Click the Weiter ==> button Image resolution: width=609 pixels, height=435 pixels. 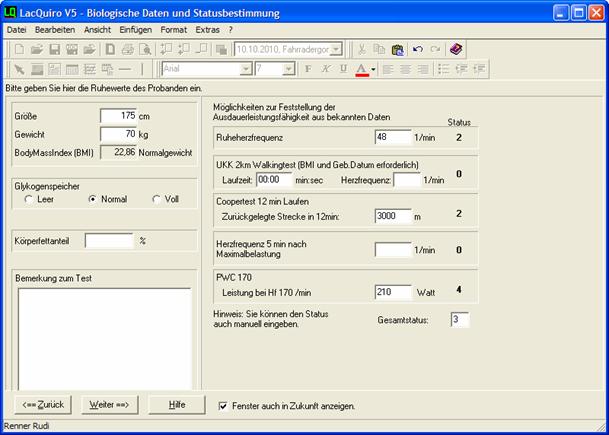pyautogui.click(x=109, y=405)
